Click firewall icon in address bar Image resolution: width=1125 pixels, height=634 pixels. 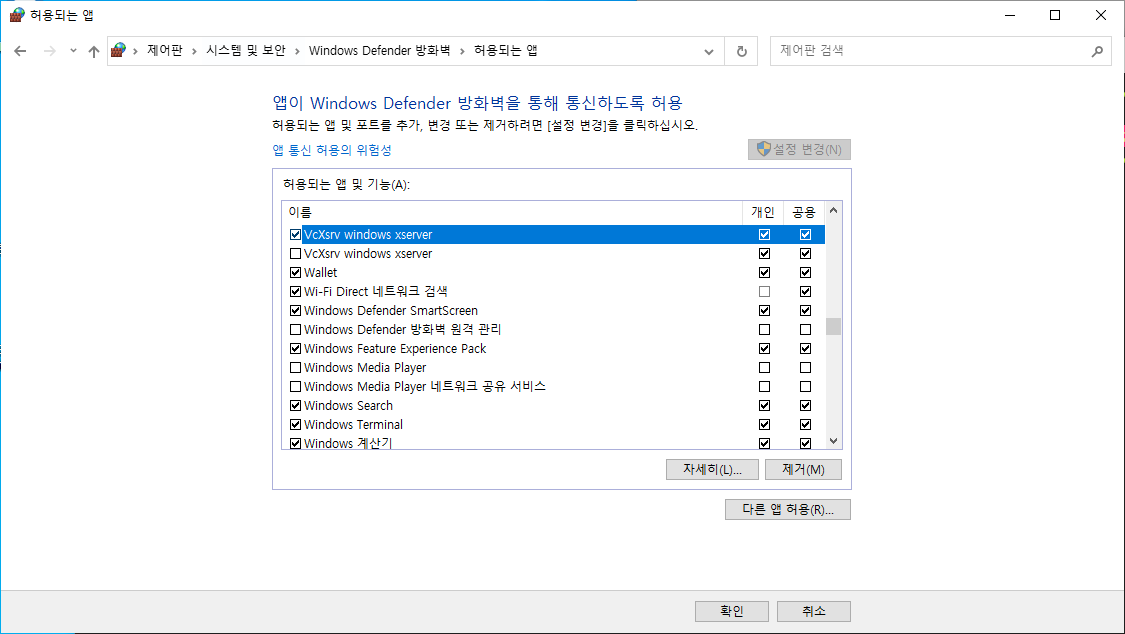point(118,50)
